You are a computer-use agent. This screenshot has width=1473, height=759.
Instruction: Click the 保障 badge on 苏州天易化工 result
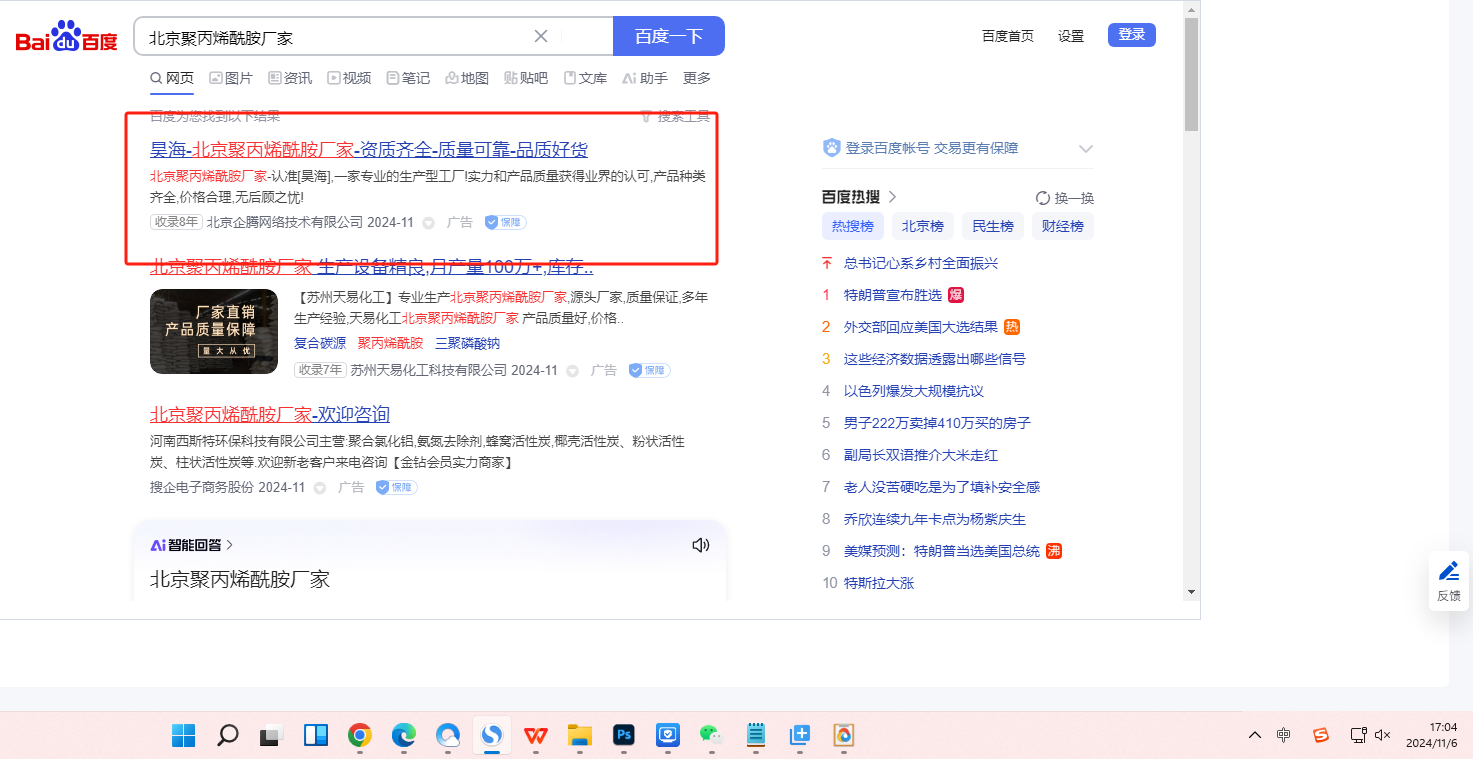[650, 370]
